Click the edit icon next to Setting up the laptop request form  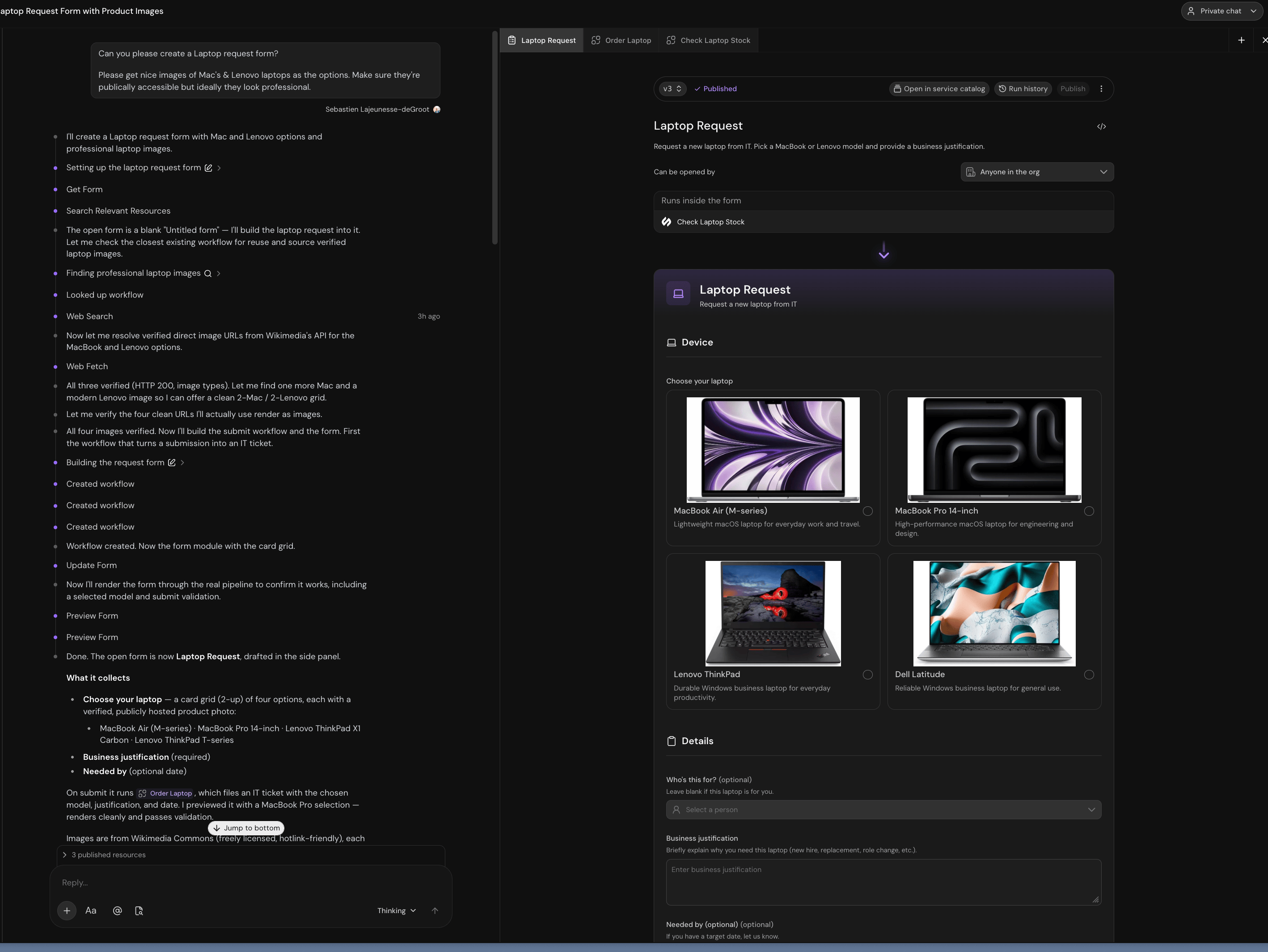point(209,168)
